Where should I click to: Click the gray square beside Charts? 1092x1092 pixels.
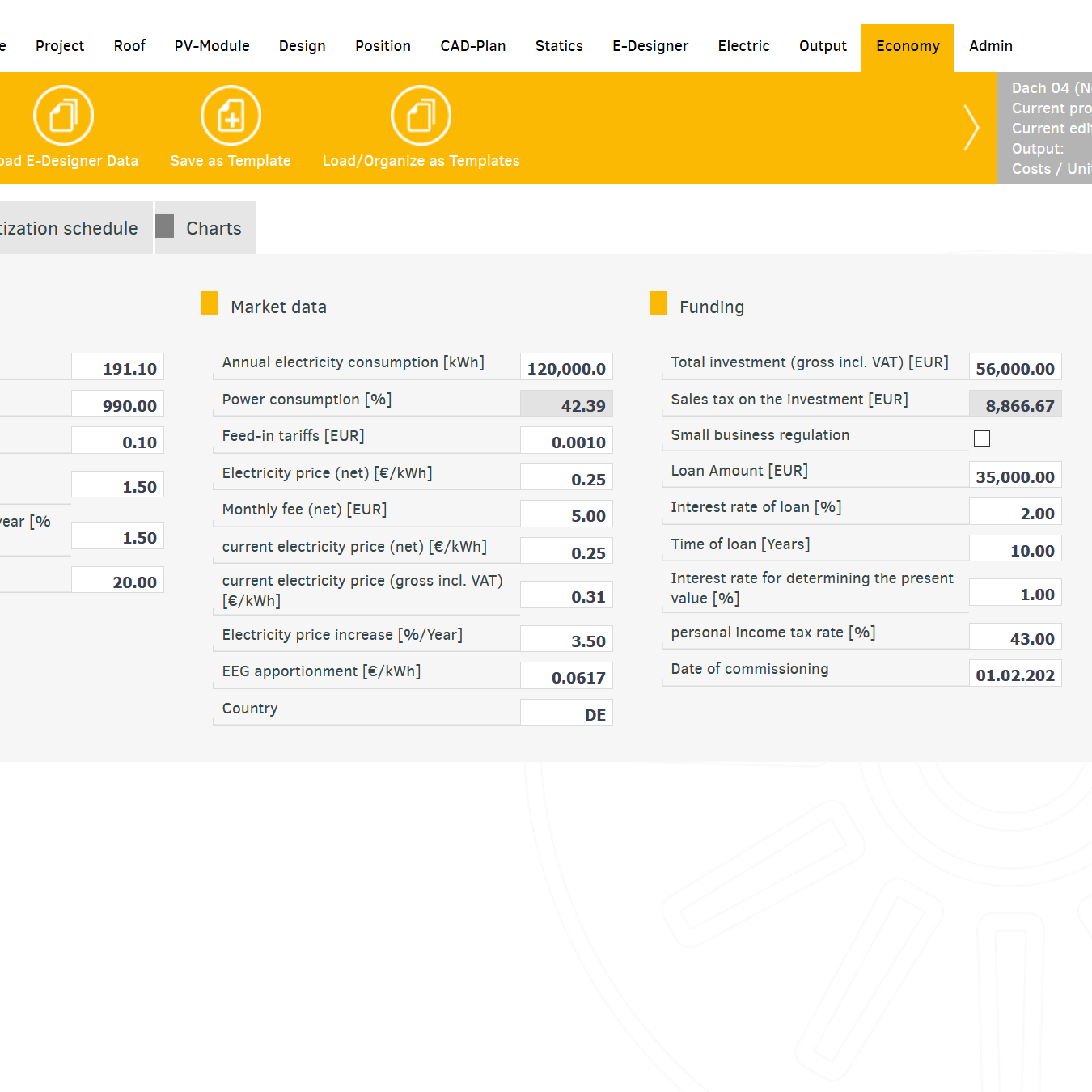[165, 226]
